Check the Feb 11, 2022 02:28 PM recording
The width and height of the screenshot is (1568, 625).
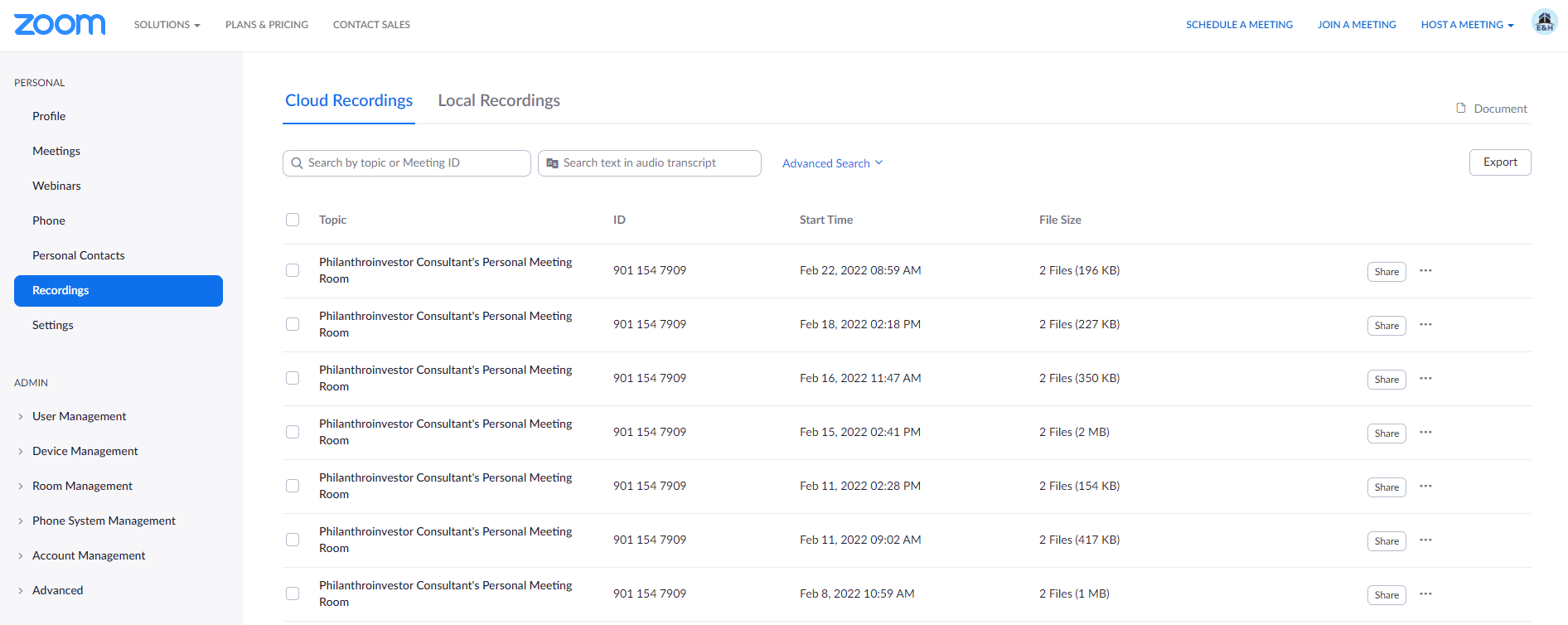(293, 486)
